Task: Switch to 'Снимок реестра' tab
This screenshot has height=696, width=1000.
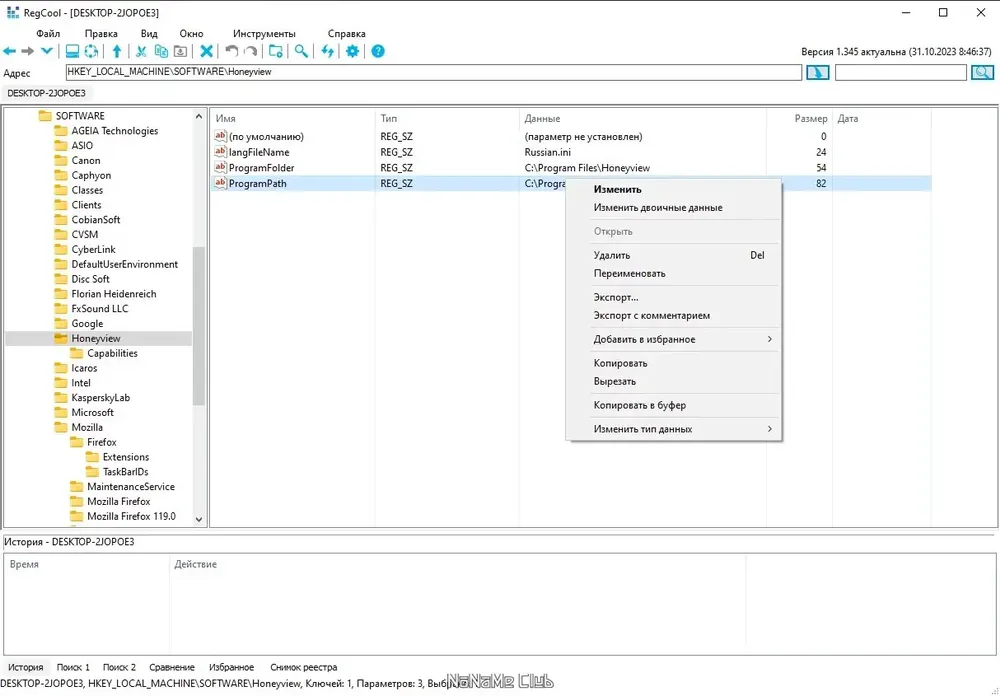Action: coord(304,667)
